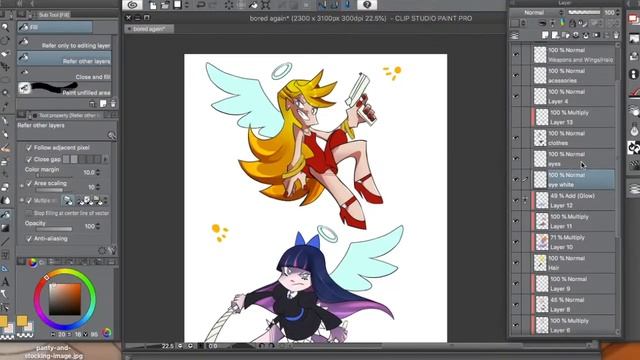This screenshot has width=640, height=360.
Task: Click New raster layer icon
Action: [545, 36]
